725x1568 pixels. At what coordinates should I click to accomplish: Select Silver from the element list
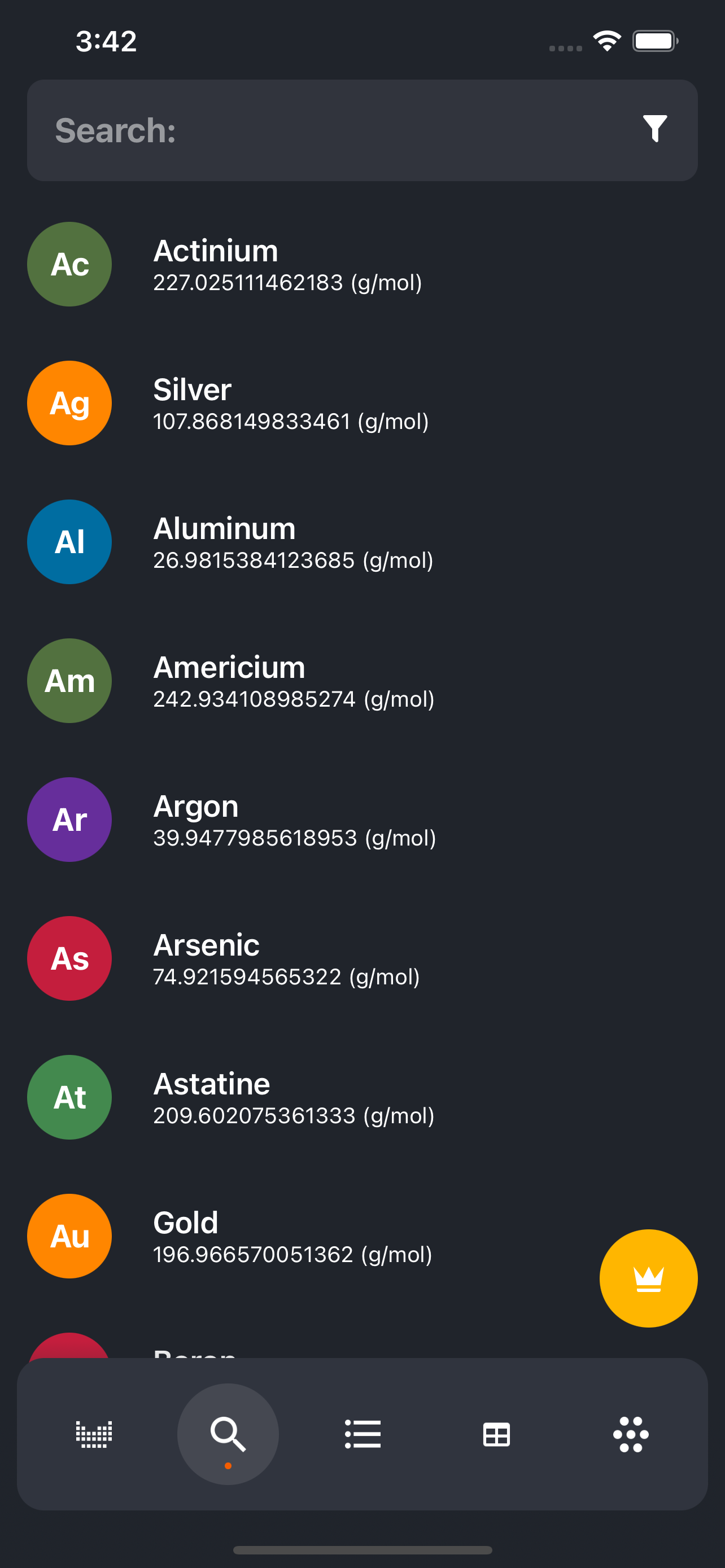[362, 403]
